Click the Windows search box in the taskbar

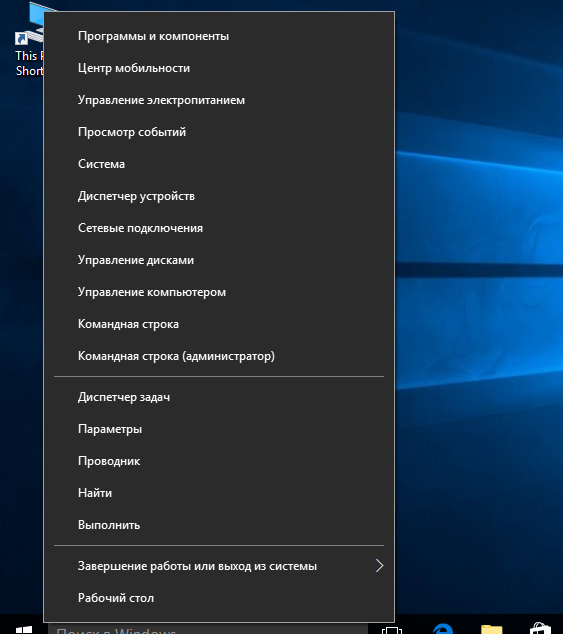[x=208, y=629]
